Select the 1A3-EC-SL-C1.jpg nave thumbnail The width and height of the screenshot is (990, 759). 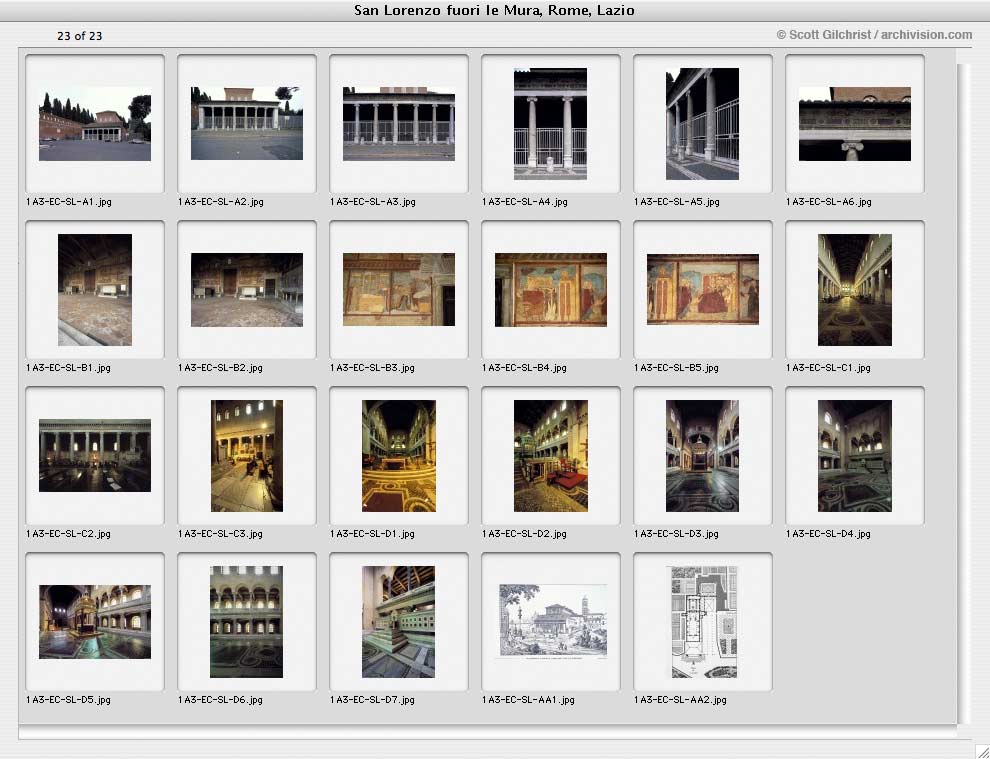click(x=855, y=290)
